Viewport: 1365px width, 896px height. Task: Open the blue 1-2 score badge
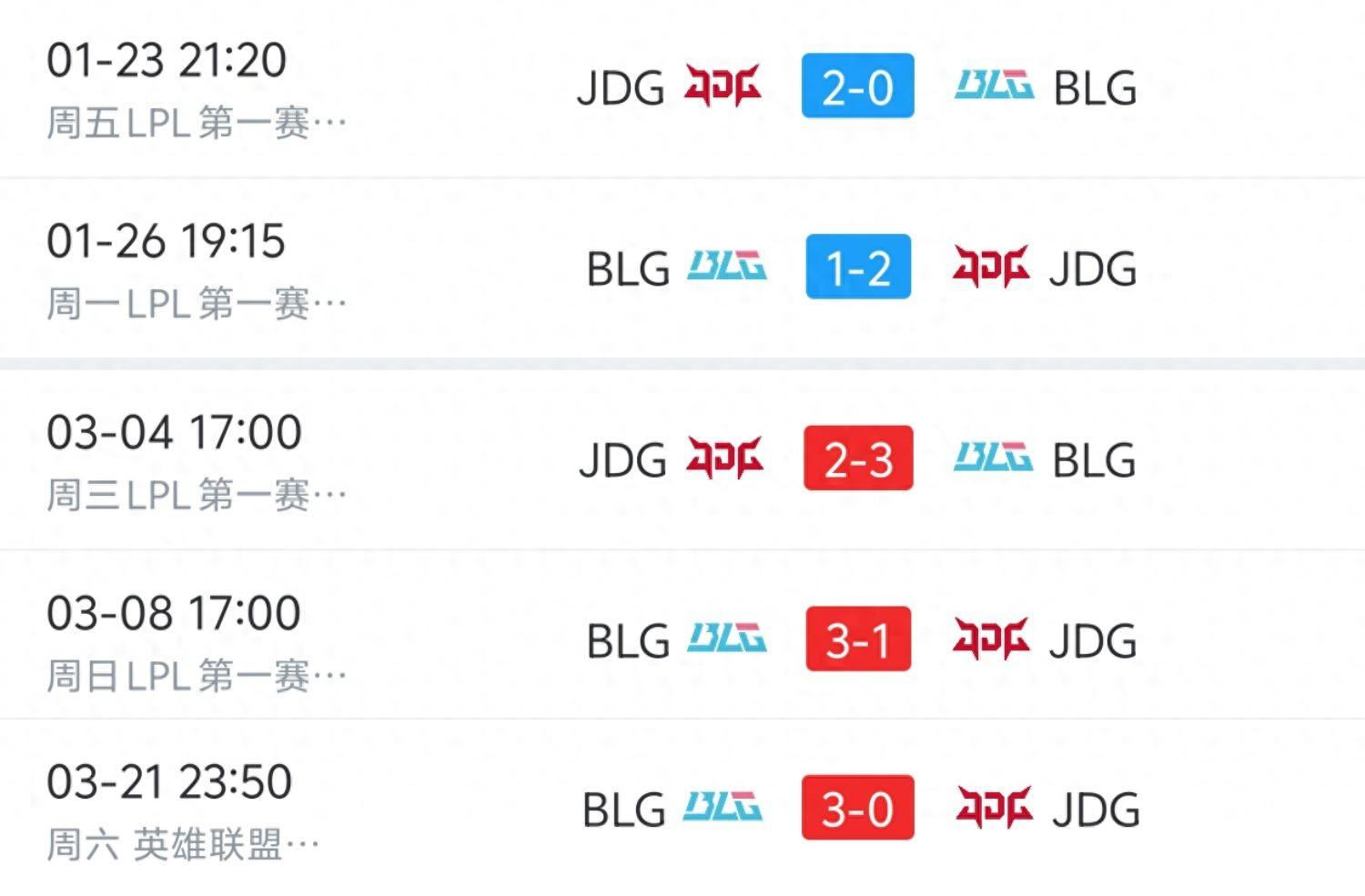pyautogui.click(x=858, y=267)
